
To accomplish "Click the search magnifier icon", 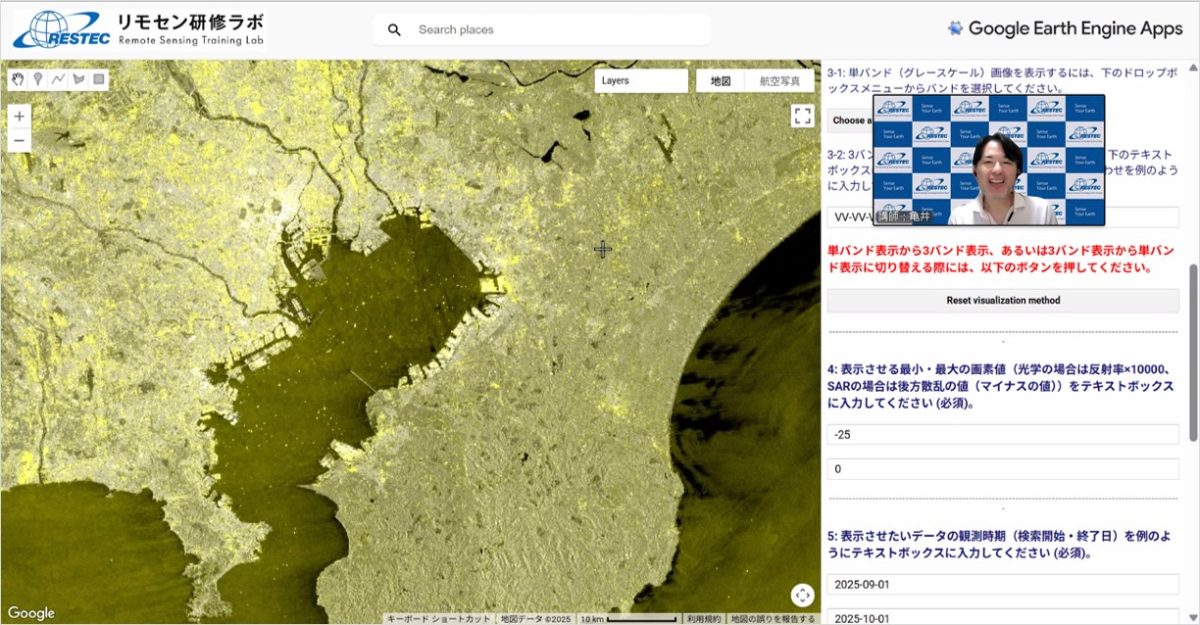I will [394, 30].
